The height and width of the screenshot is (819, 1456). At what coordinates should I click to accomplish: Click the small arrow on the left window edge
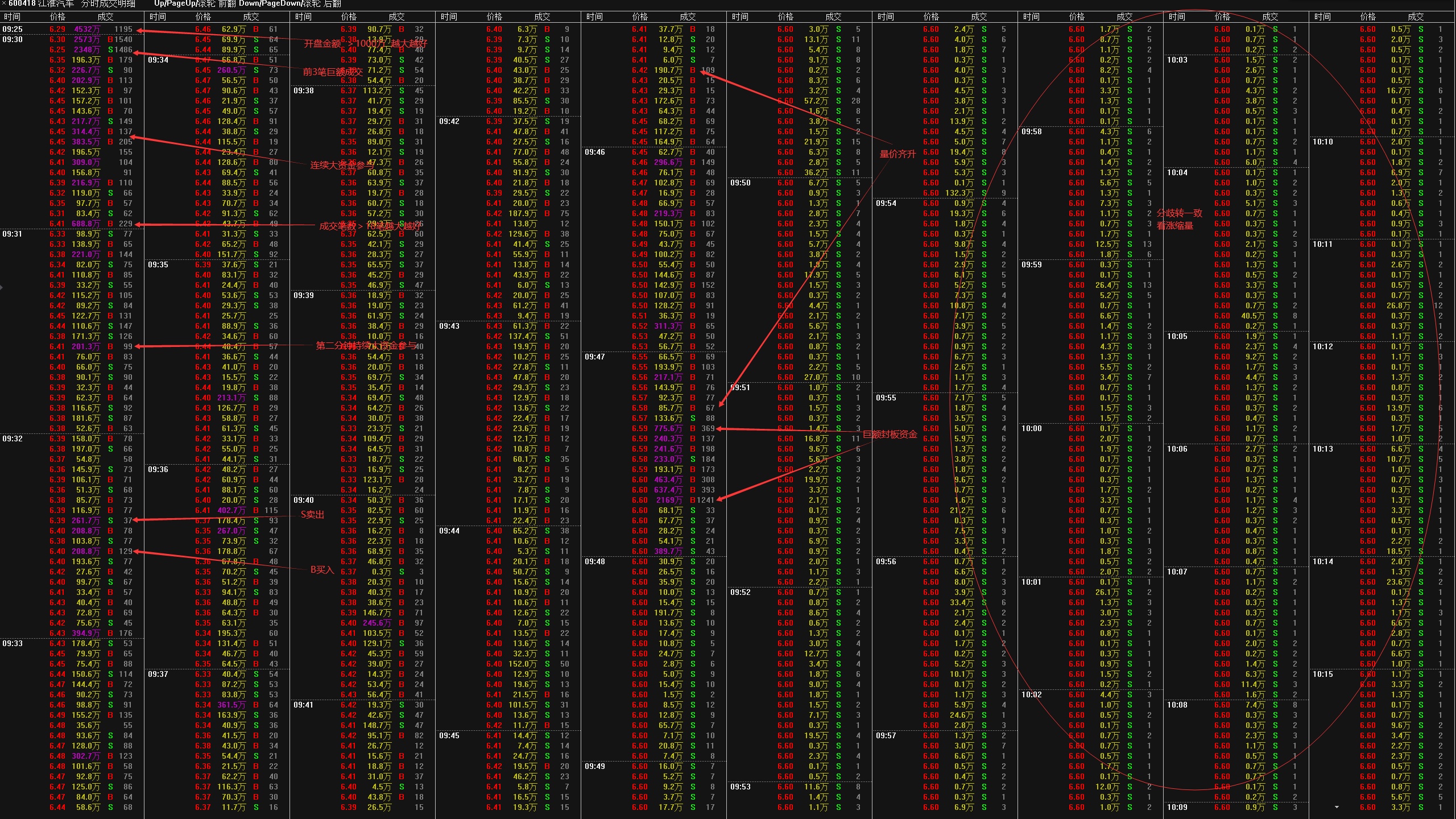pyautogui.click(x=2, y=287)
